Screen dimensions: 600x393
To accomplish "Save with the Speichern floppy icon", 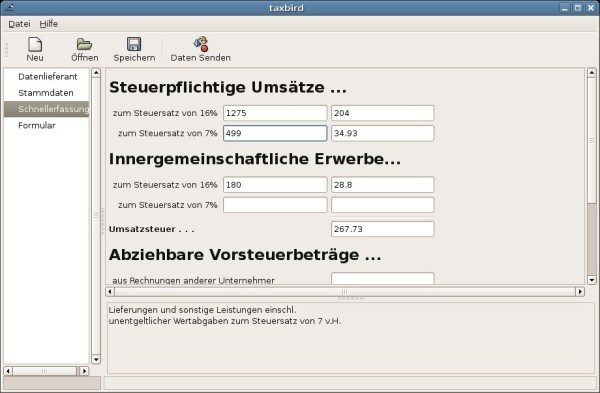I will pos(134,44).
